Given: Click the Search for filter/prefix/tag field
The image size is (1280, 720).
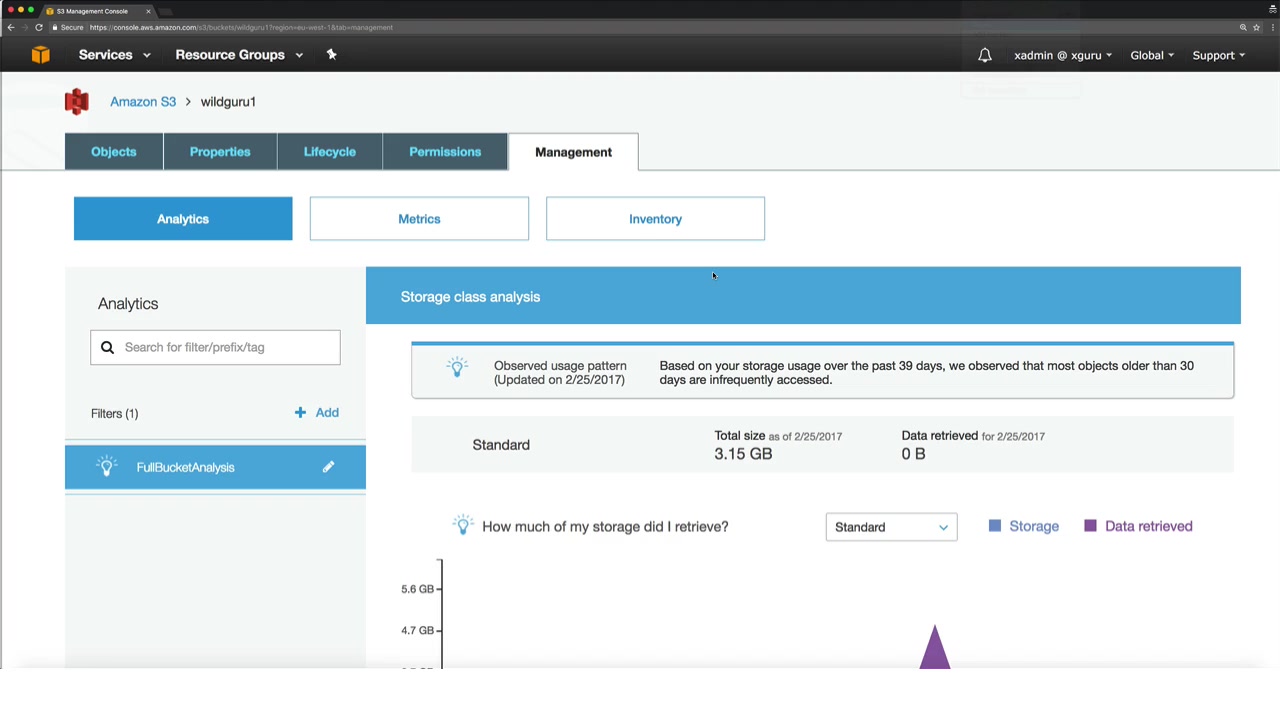Looking at the screenshot, I should [x=215, y=347].
